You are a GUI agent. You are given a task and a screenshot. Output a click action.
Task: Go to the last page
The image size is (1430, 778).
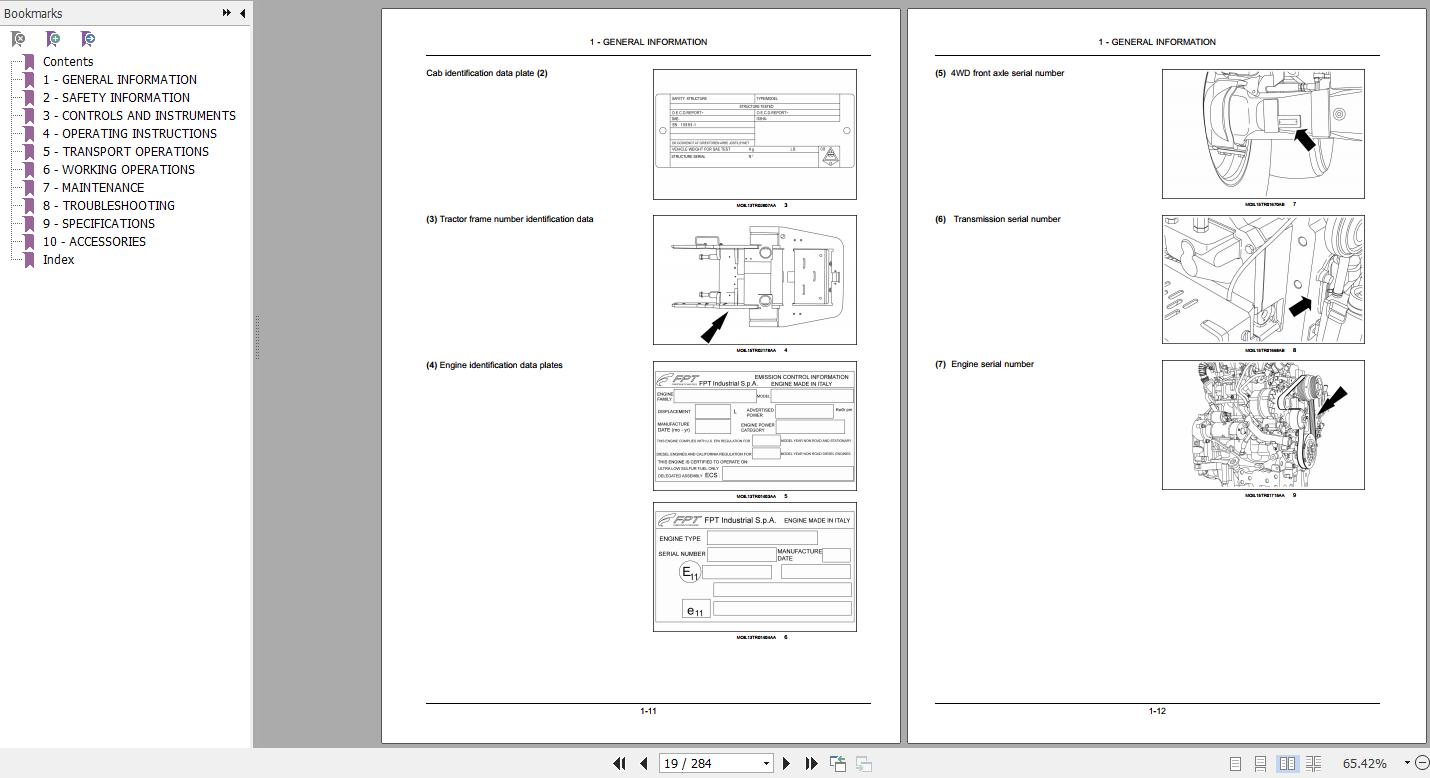click(x=811, y=763)
